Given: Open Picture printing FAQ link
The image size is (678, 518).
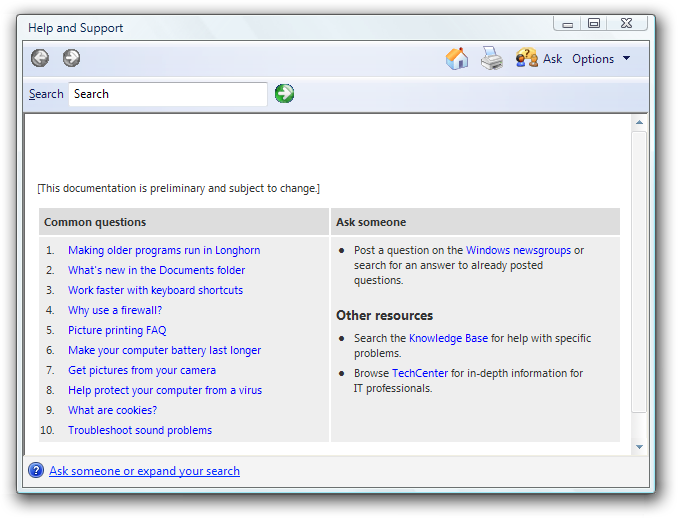Looking at the screenshot, I should (x=117, y=330).
